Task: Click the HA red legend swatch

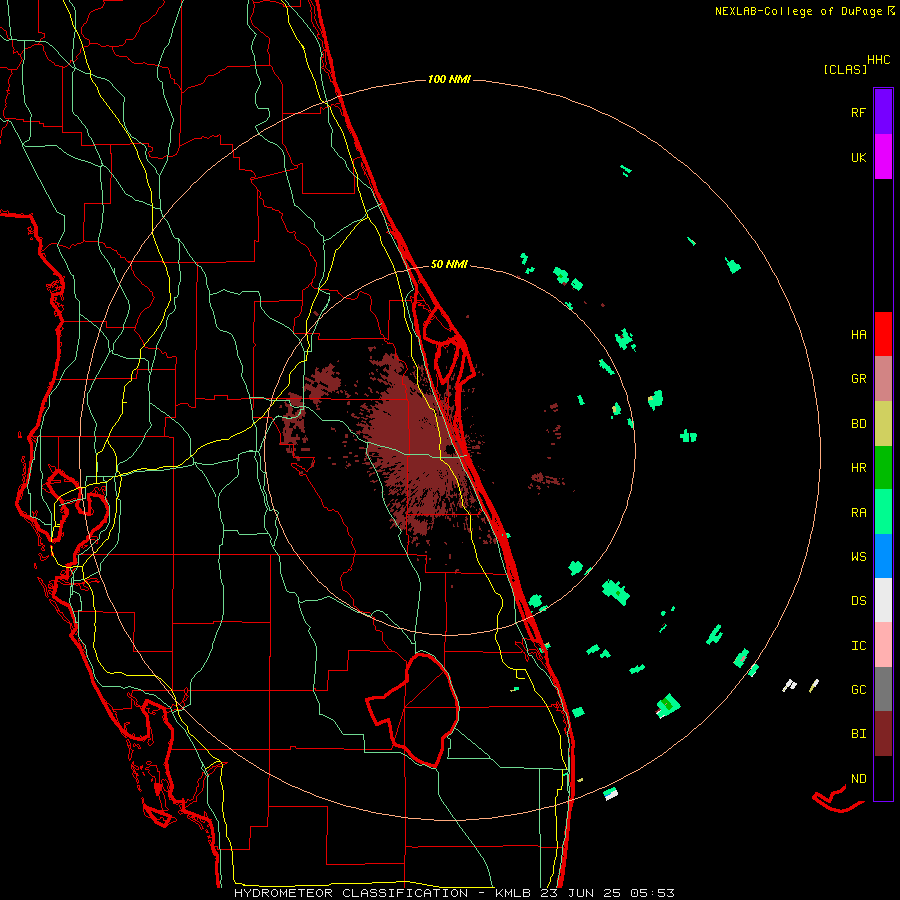Action: (883, 334)
